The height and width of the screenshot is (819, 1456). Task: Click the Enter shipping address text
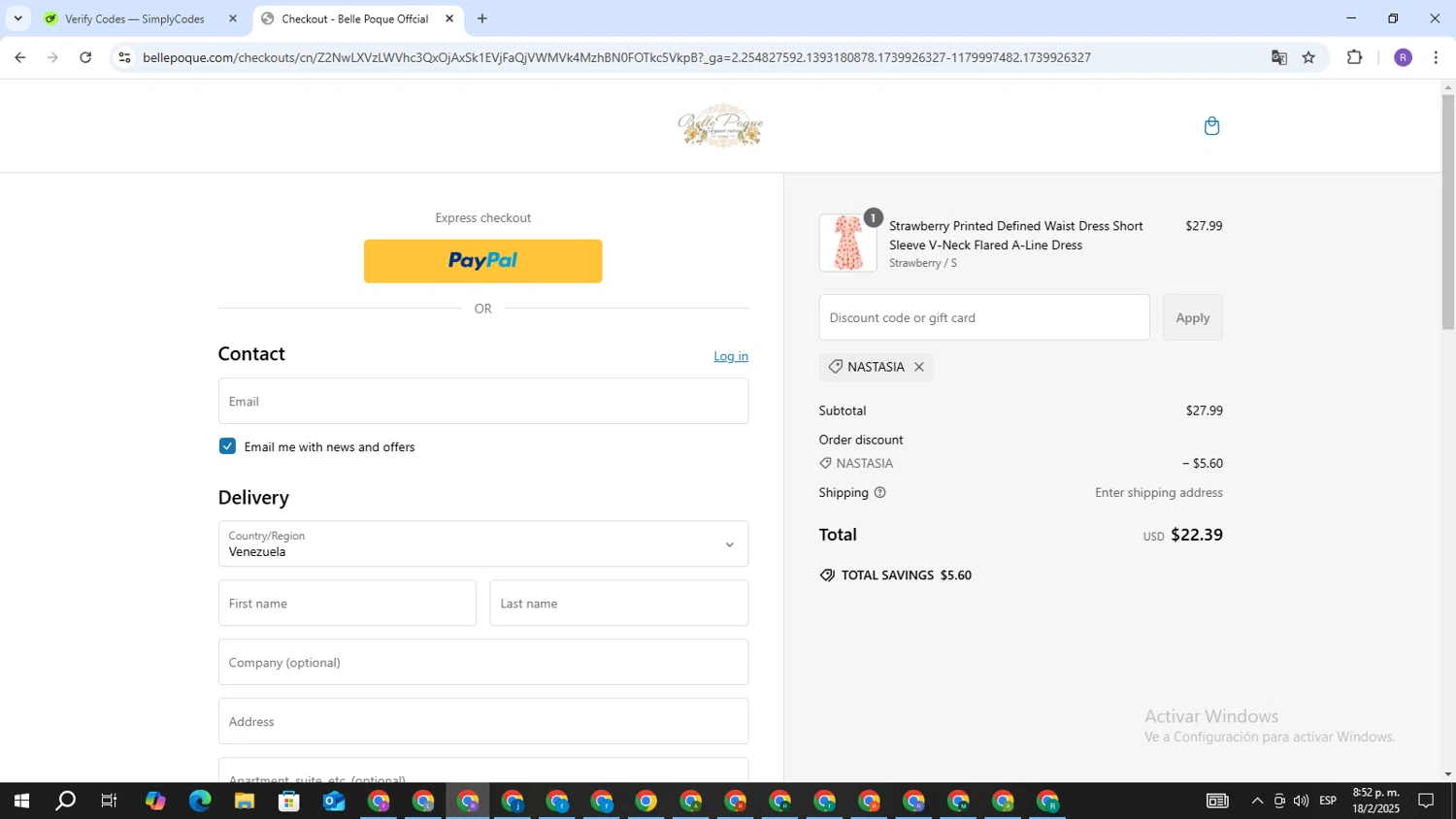point(1159,493)
